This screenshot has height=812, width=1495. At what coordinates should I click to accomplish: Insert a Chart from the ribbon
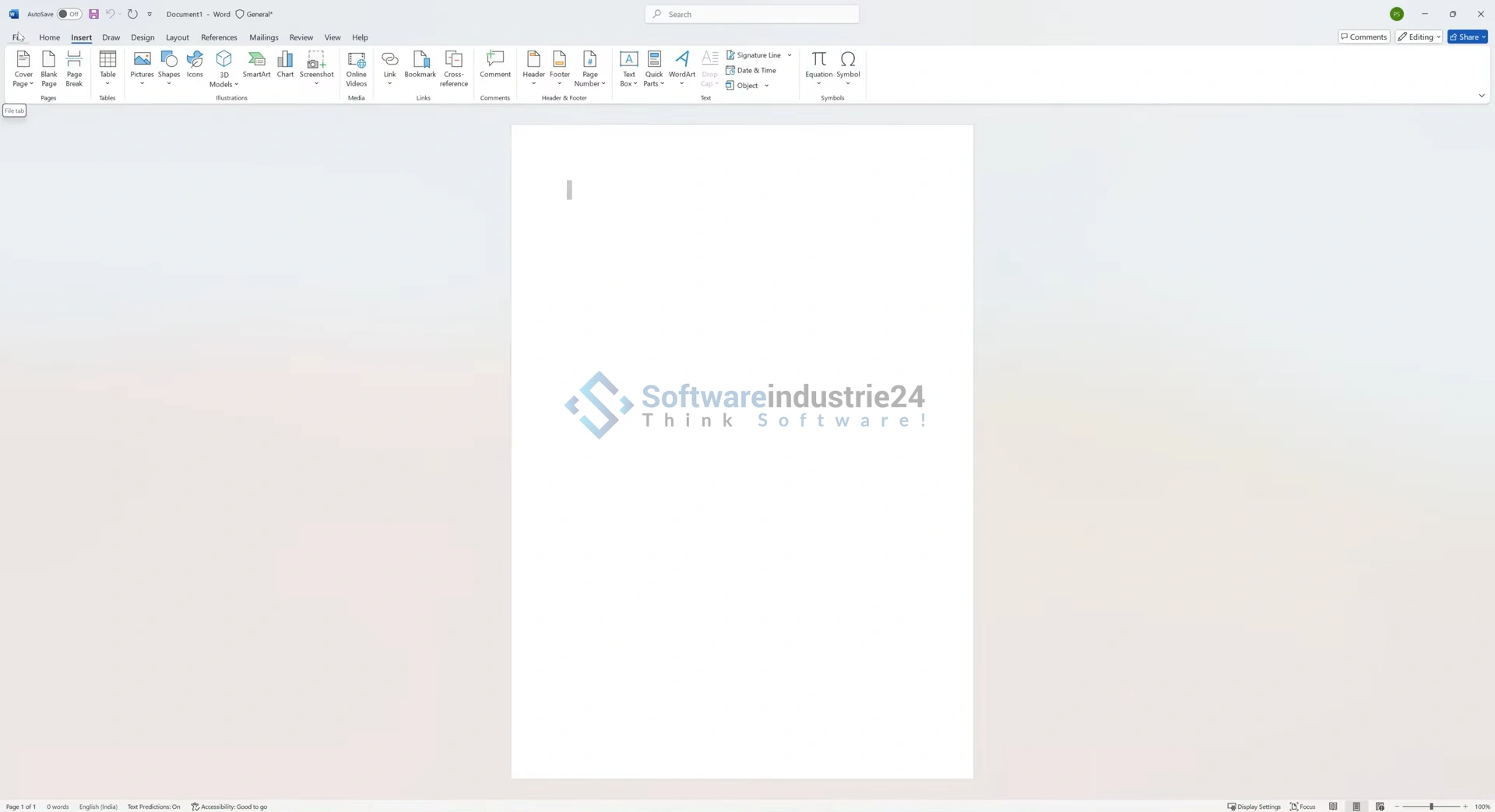pos(285,64)
